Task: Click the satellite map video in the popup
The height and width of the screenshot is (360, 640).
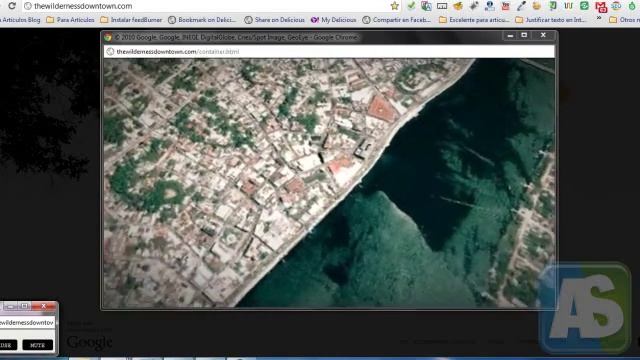Action: pos(329,182)
